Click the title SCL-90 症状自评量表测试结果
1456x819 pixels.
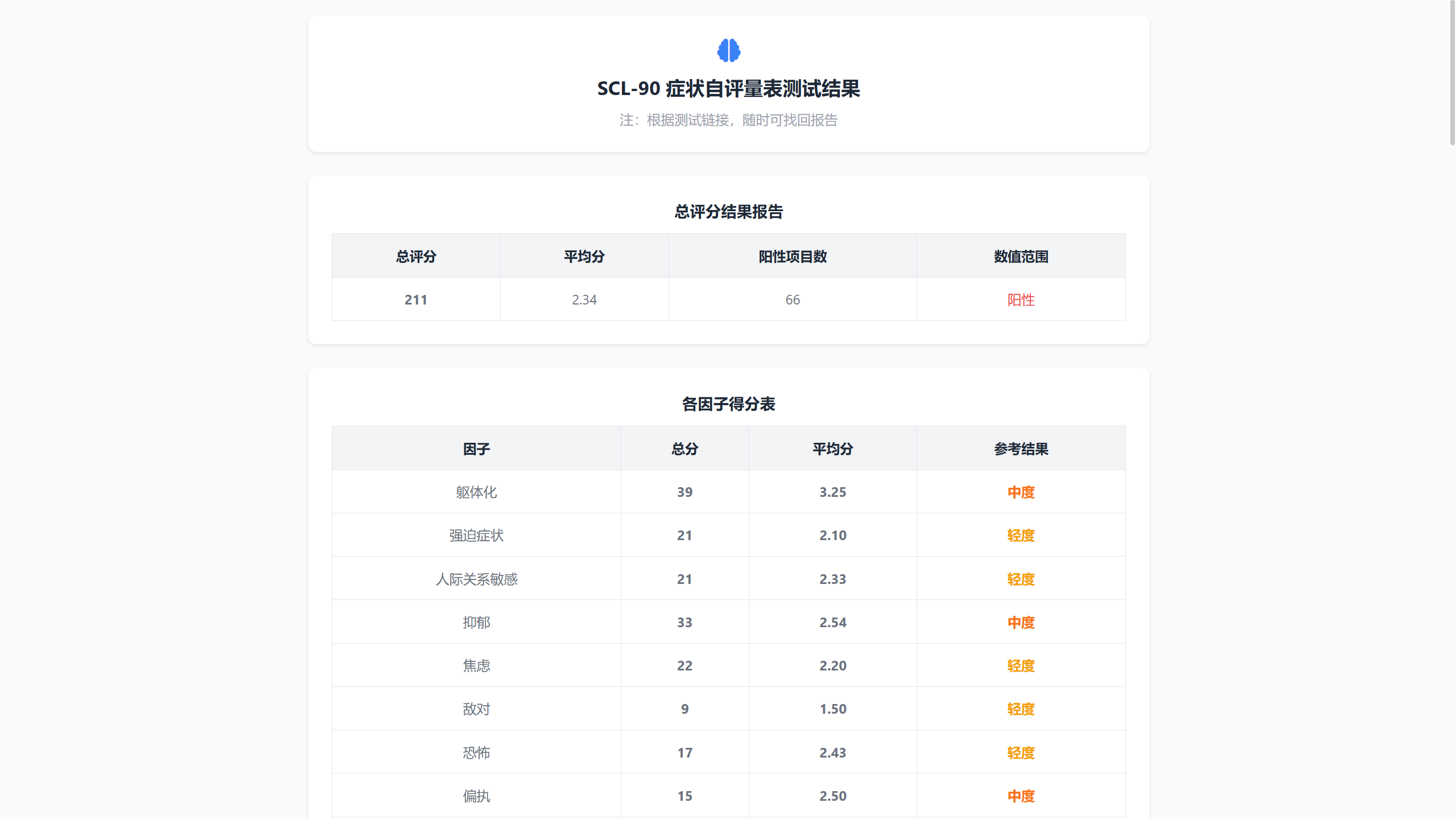point(728,89)
